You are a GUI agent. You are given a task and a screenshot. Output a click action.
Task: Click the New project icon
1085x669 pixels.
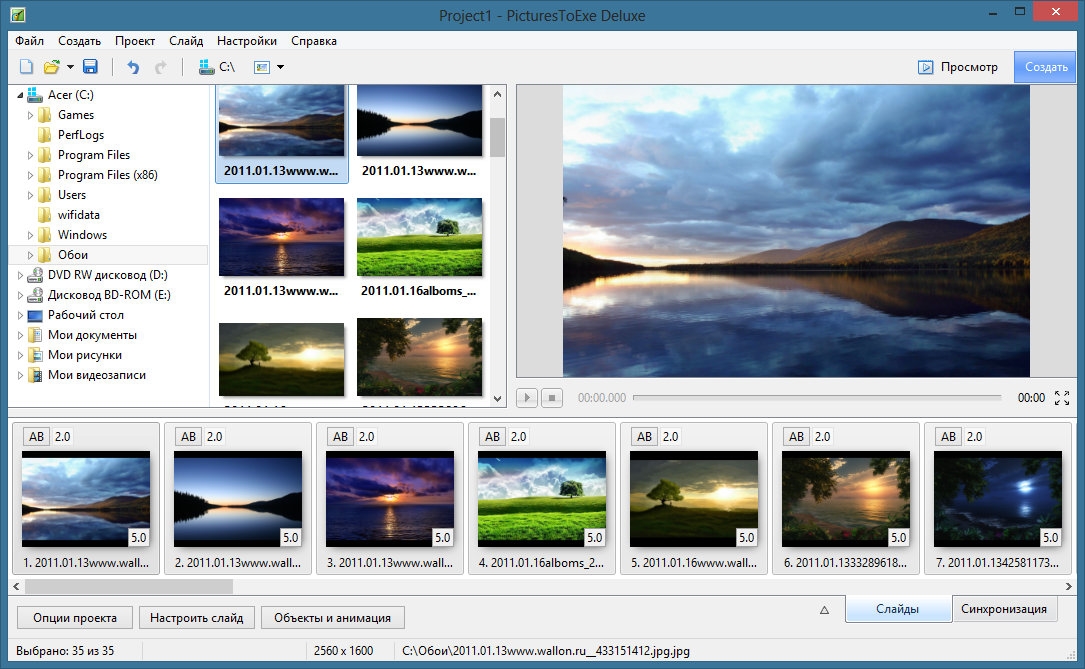click(x=27, y=67)
